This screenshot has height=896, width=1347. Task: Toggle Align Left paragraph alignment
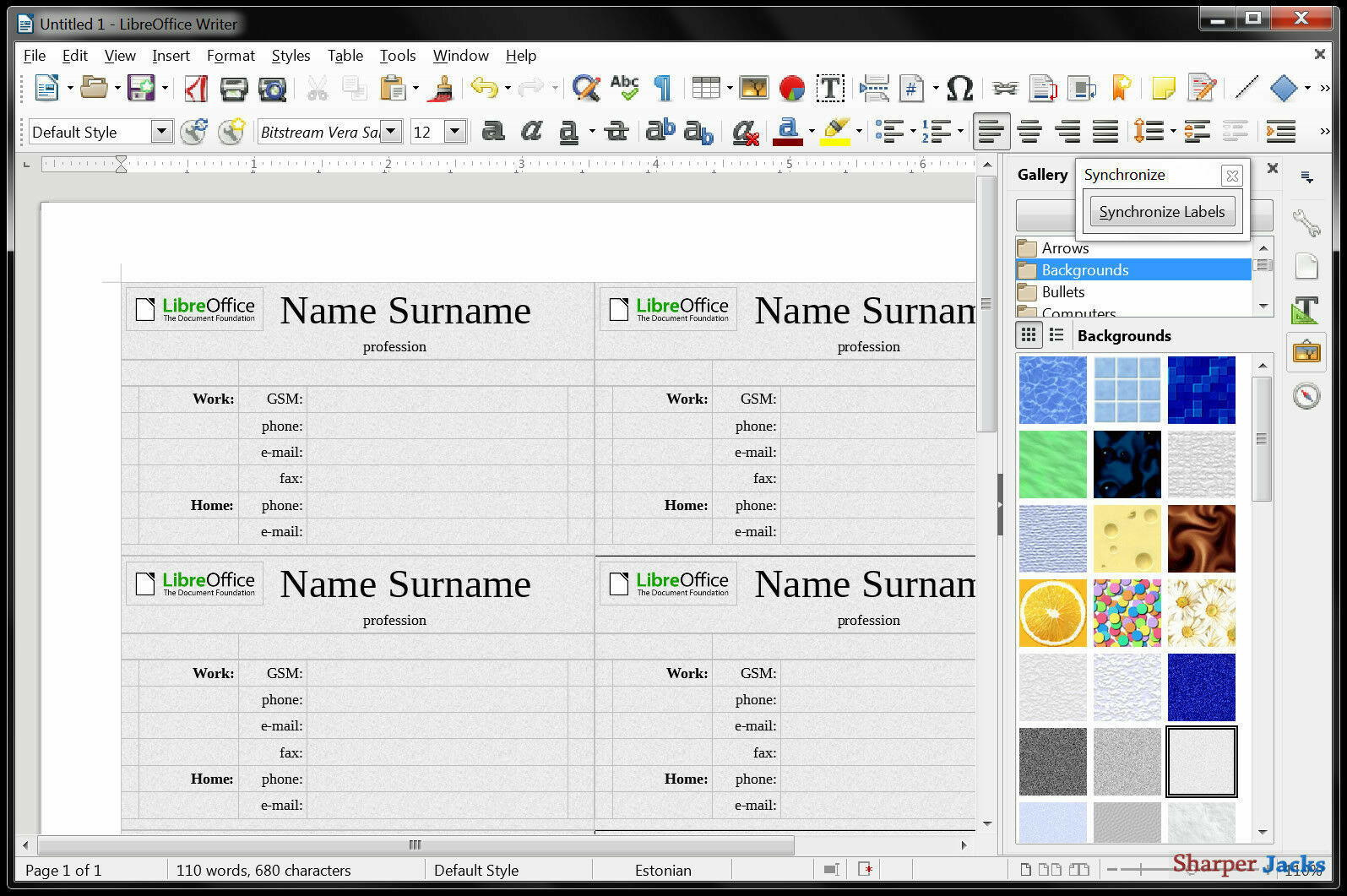pyautogui.click(x=991, y=131)
